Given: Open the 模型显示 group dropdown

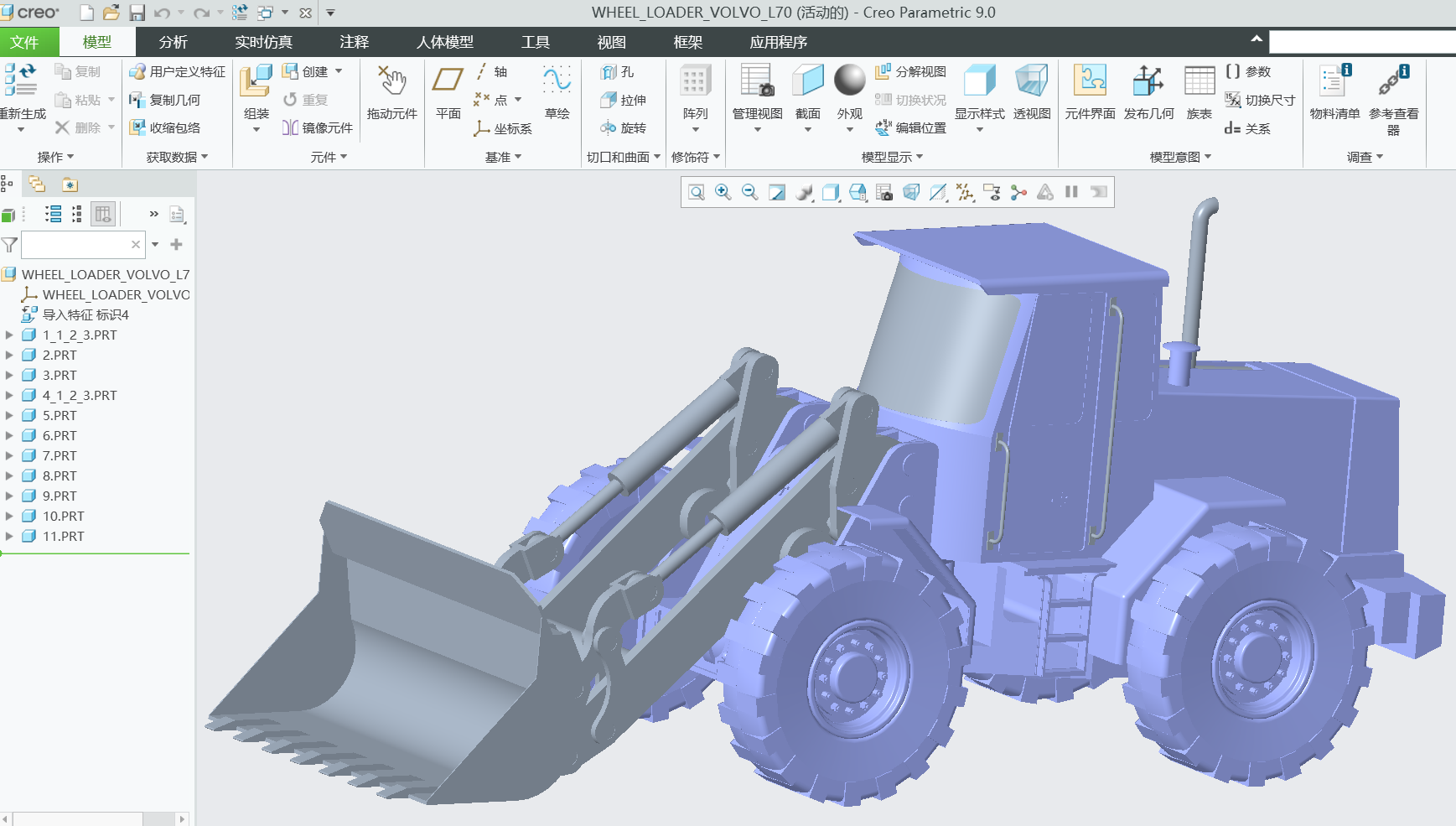Looking at the screenshot, I should point(892,157).
